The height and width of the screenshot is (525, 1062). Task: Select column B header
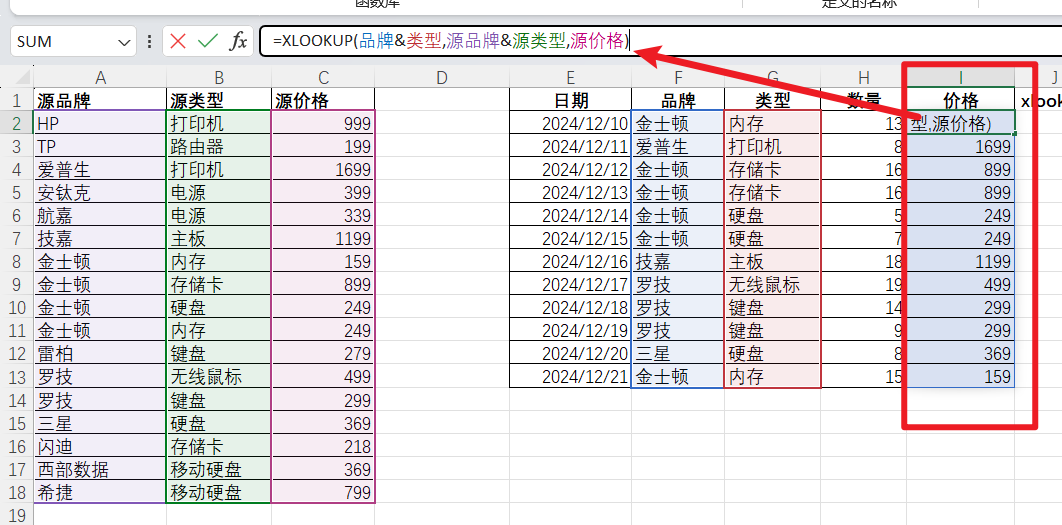[219, 78]
